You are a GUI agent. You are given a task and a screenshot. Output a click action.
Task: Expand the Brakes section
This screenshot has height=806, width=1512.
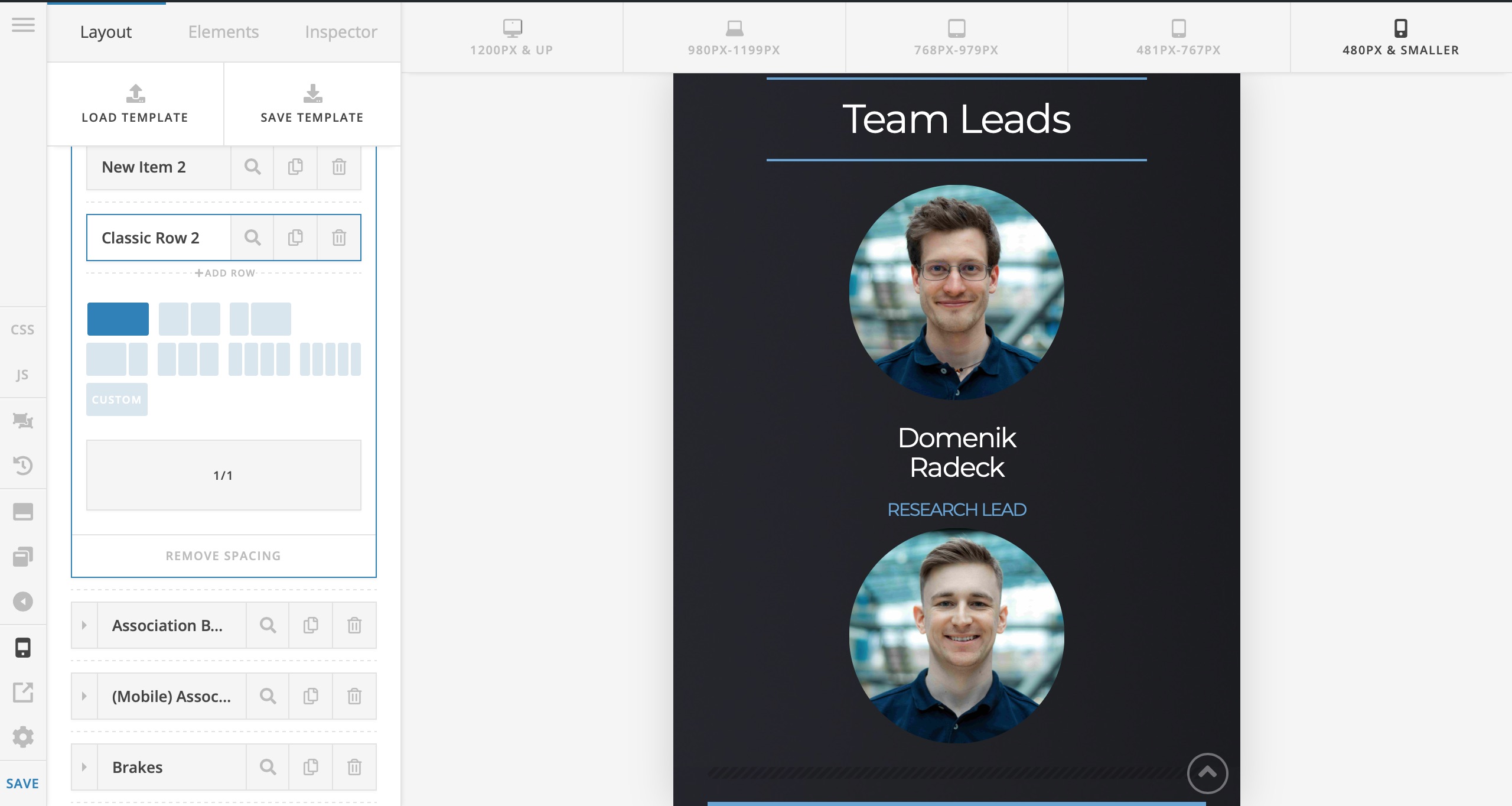click(x=84, y=767)
